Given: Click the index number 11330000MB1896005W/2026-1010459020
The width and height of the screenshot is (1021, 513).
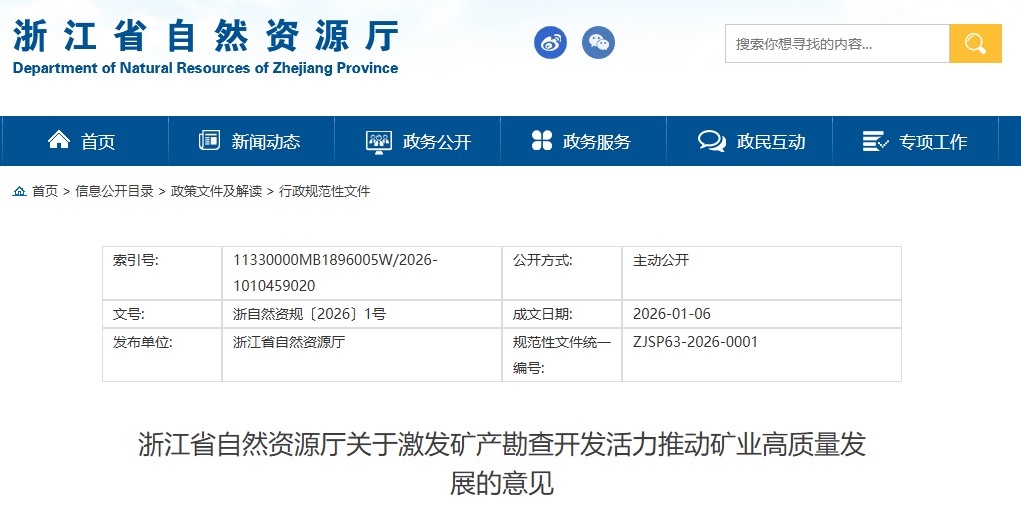Looking at the screenshot, I should pyautogui.click(x=335, y=273).
